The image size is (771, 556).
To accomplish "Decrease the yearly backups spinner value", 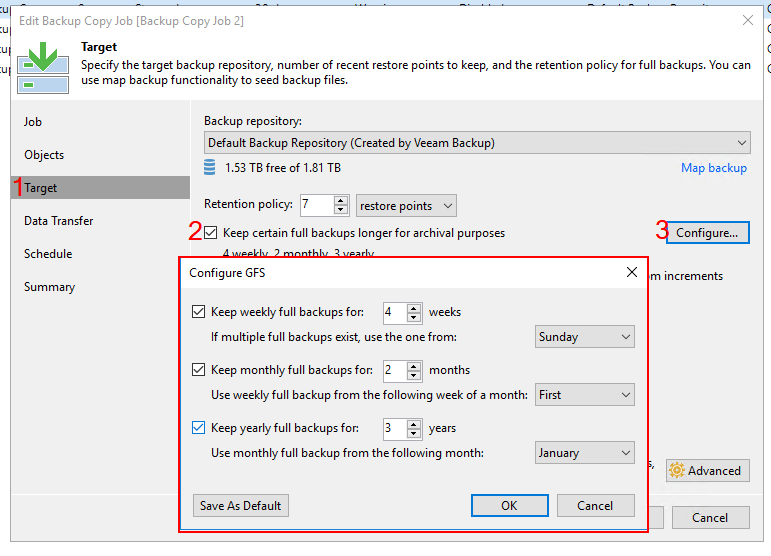I will (415, 434).
